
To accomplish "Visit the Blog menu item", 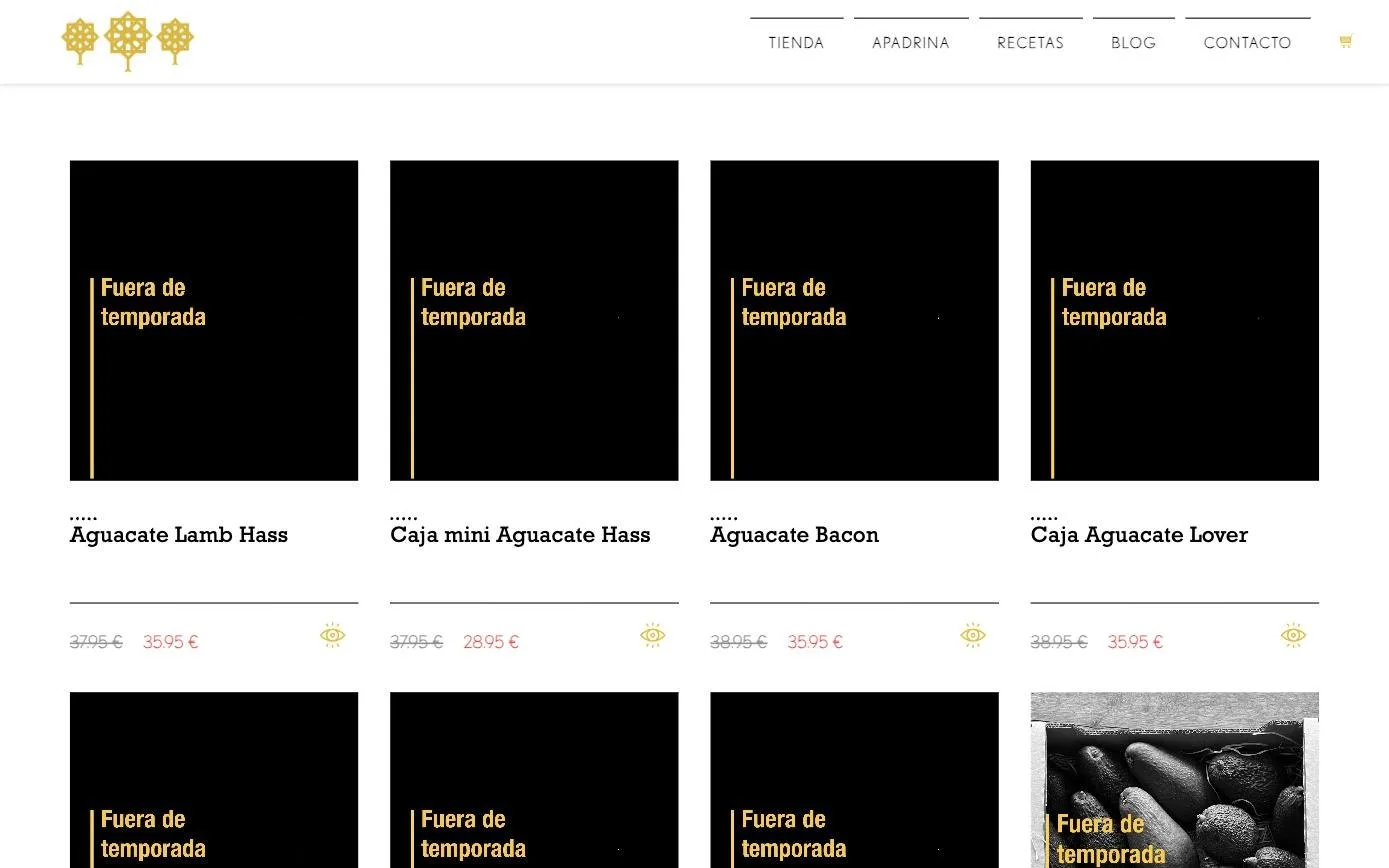I will (1133, 42).
